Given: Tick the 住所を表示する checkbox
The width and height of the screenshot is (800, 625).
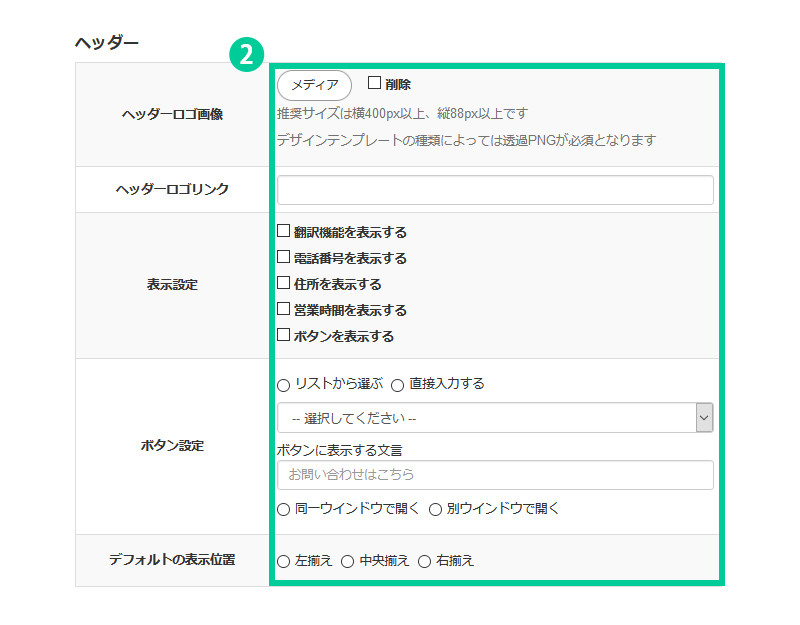Looking at the screenshot, I should (x=284, y=283).
